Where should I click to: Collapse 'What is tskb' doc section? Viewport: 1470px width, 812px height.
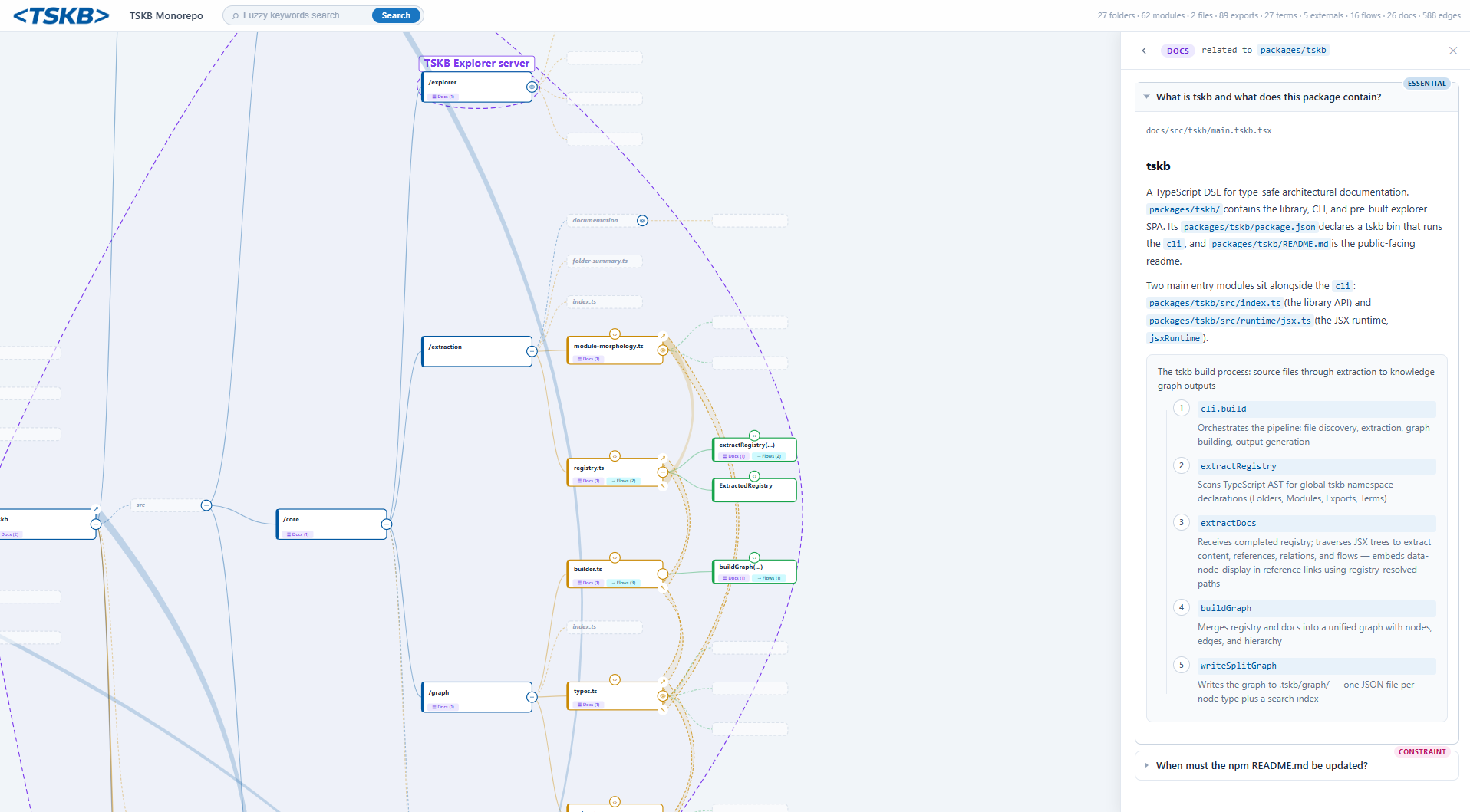1297,97
